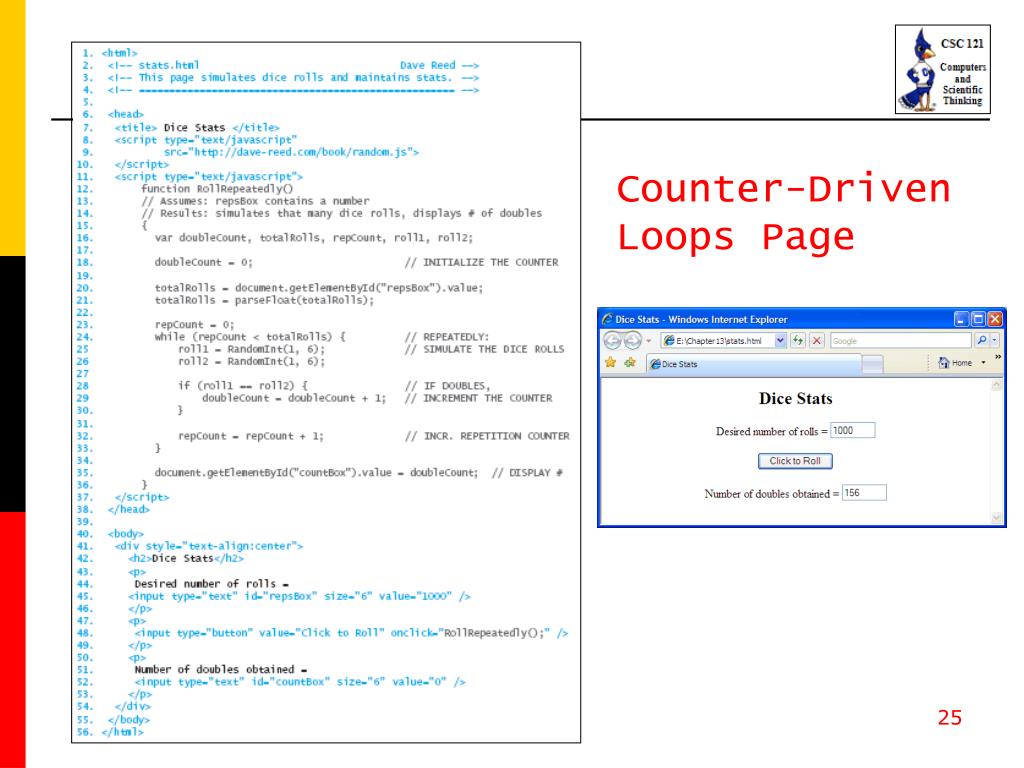This screenshot has width=1024, height=768.
Task: Click the number of doubles obtained field
Action: point(864,493)
